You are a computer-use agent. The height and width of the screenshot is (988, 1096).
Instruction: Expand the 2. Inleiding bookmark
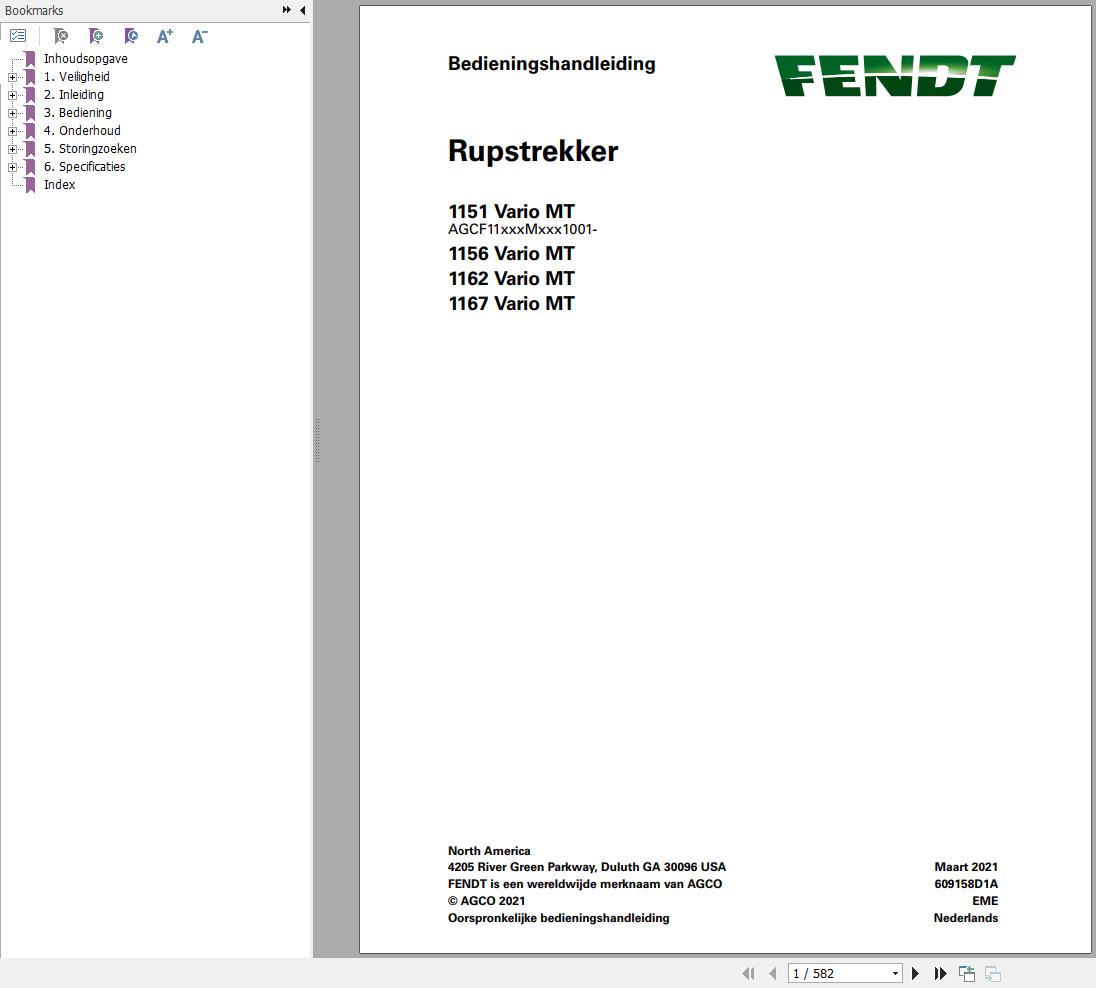(x=13, y=95)
